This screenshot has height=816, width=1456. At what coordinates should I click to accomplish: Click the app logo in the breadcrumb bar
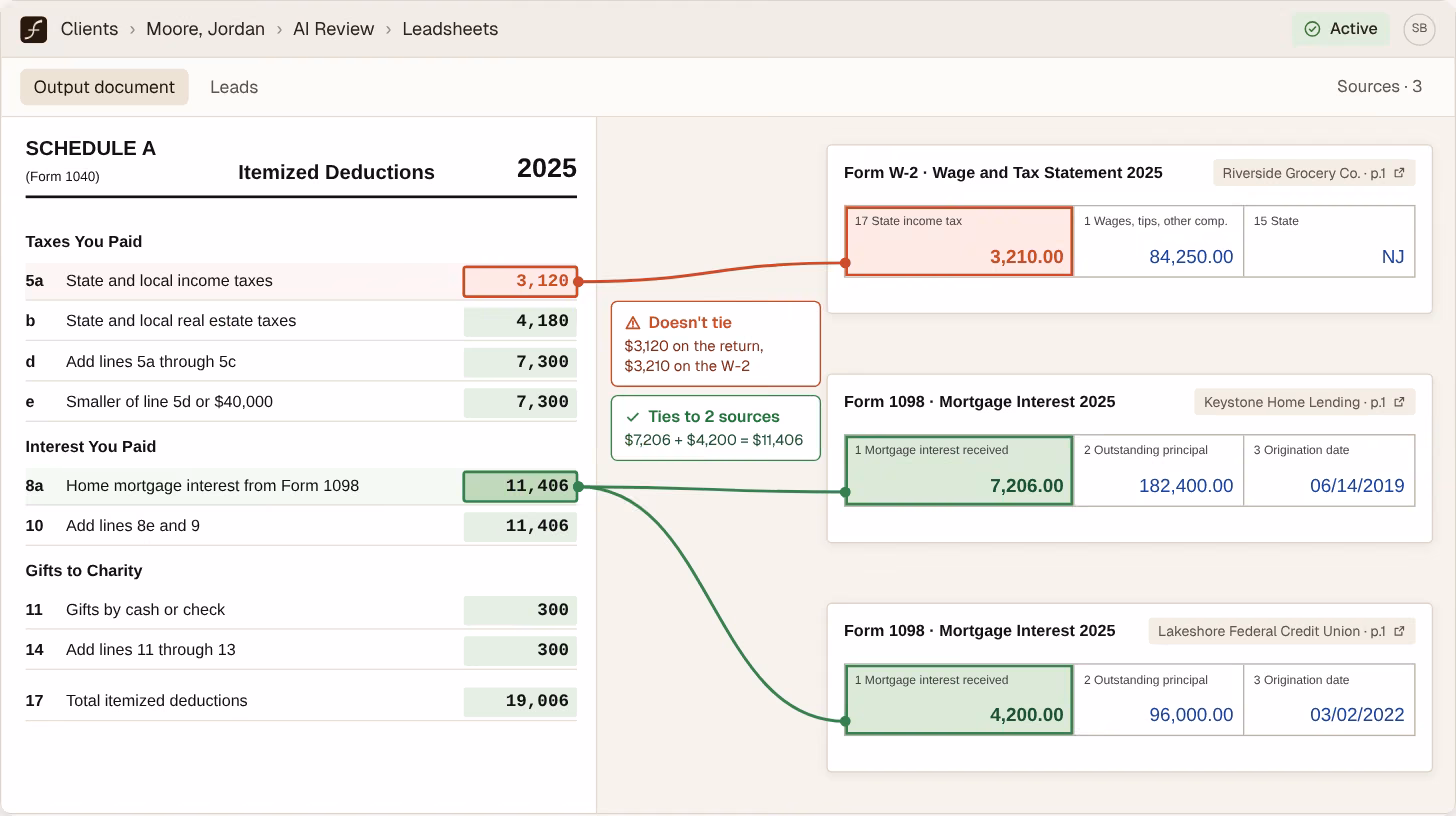(x=34, y=29)
